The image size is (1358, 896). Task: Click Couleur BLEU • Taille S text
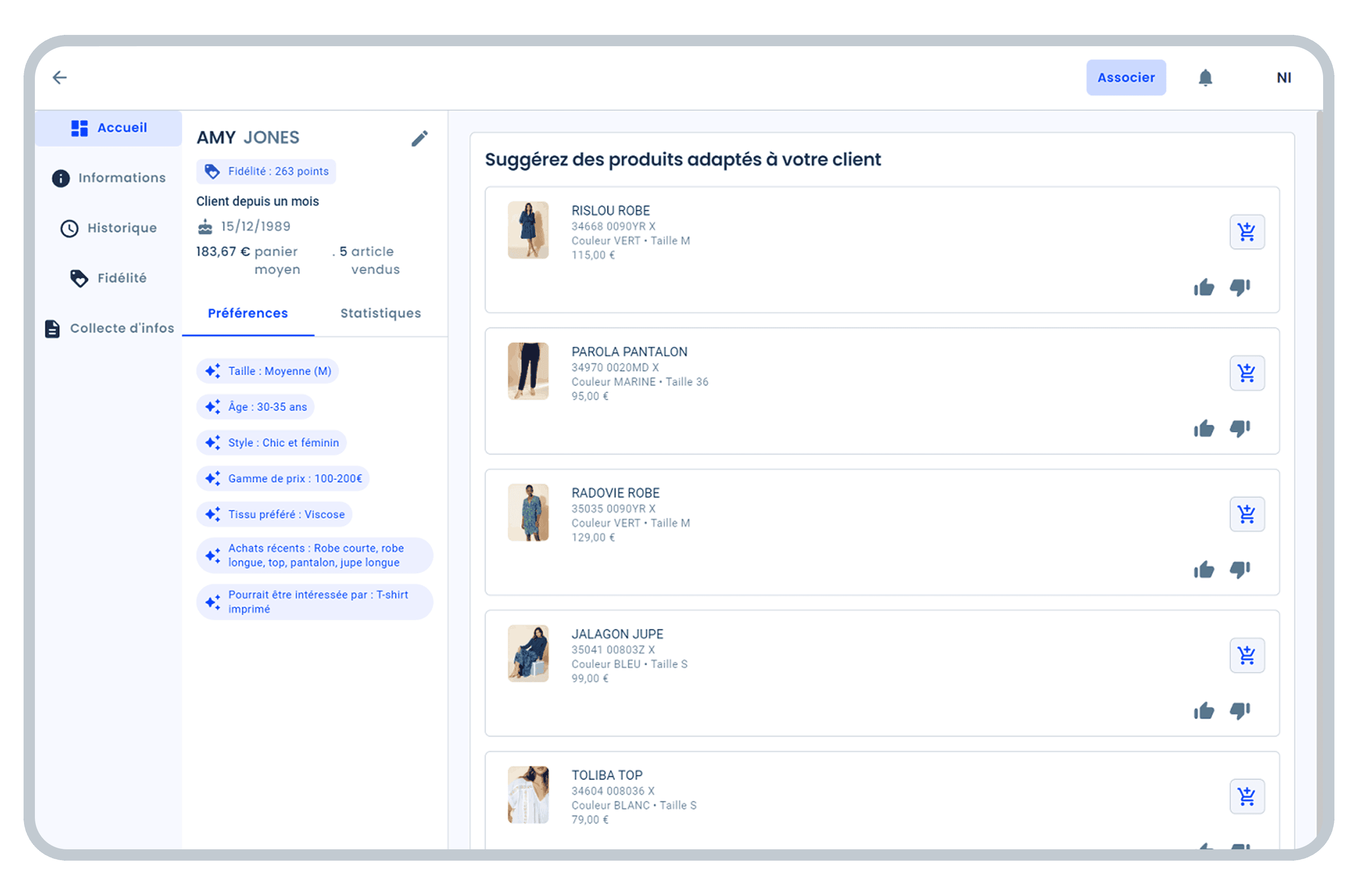629,664
